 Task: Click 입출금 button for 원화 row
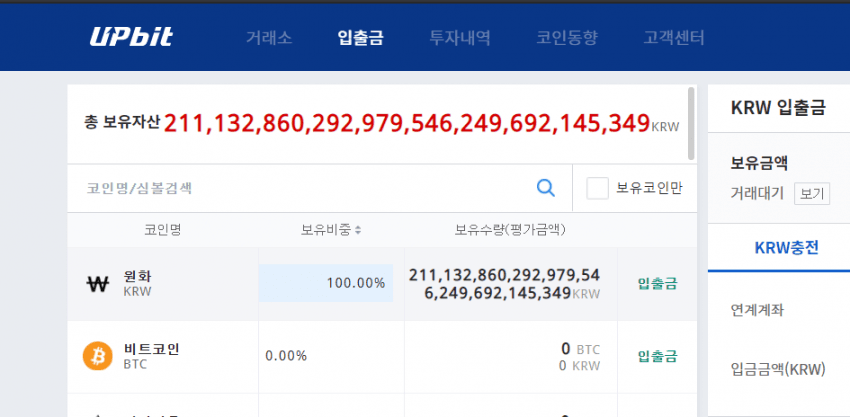pos(657,283)
